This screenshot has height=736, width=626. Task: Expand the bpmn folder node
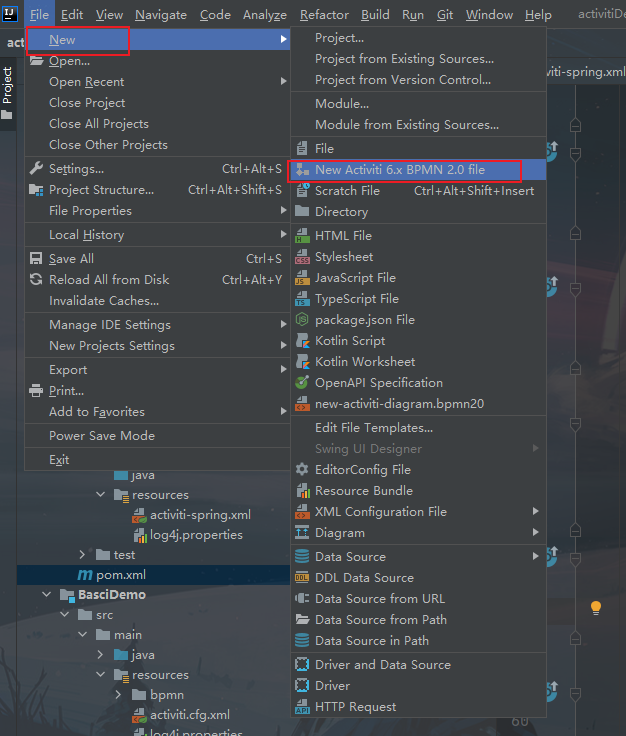(x=118, y=695)
